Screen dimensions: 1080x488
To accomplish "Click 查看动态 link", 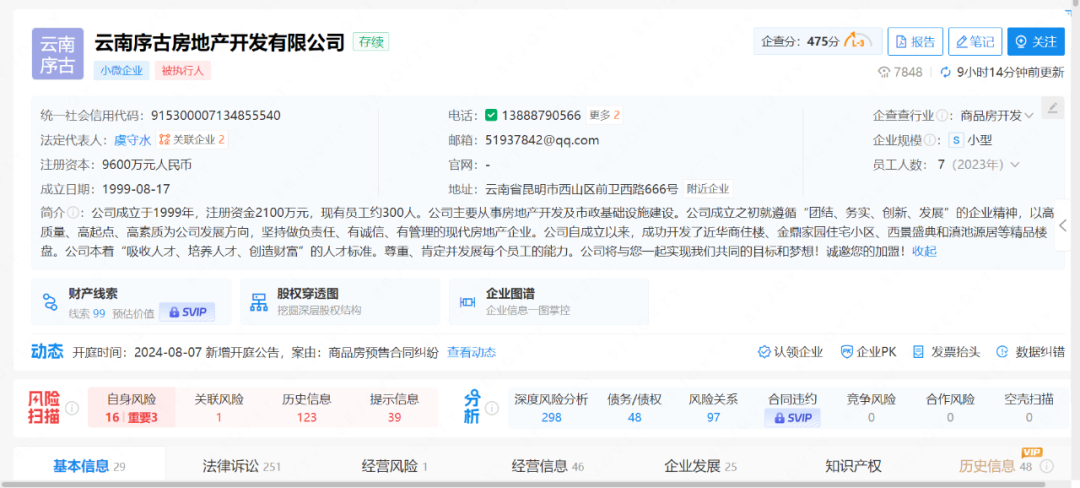I will 471,352.
